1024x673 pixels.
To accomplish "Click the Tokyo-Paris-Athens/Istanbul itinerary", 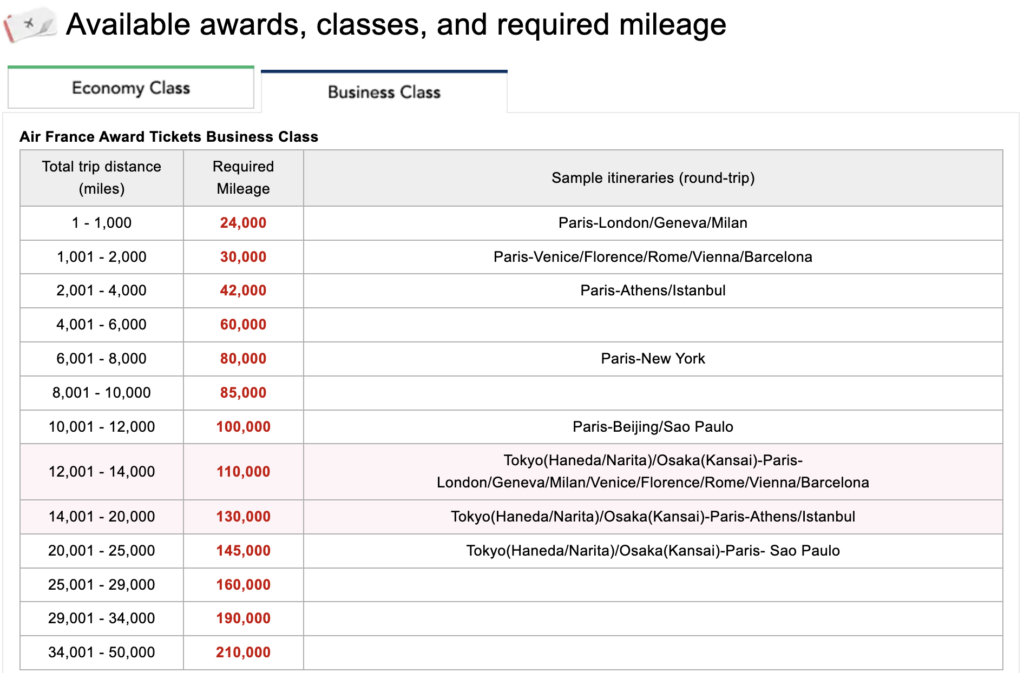I will pos(653,516).
